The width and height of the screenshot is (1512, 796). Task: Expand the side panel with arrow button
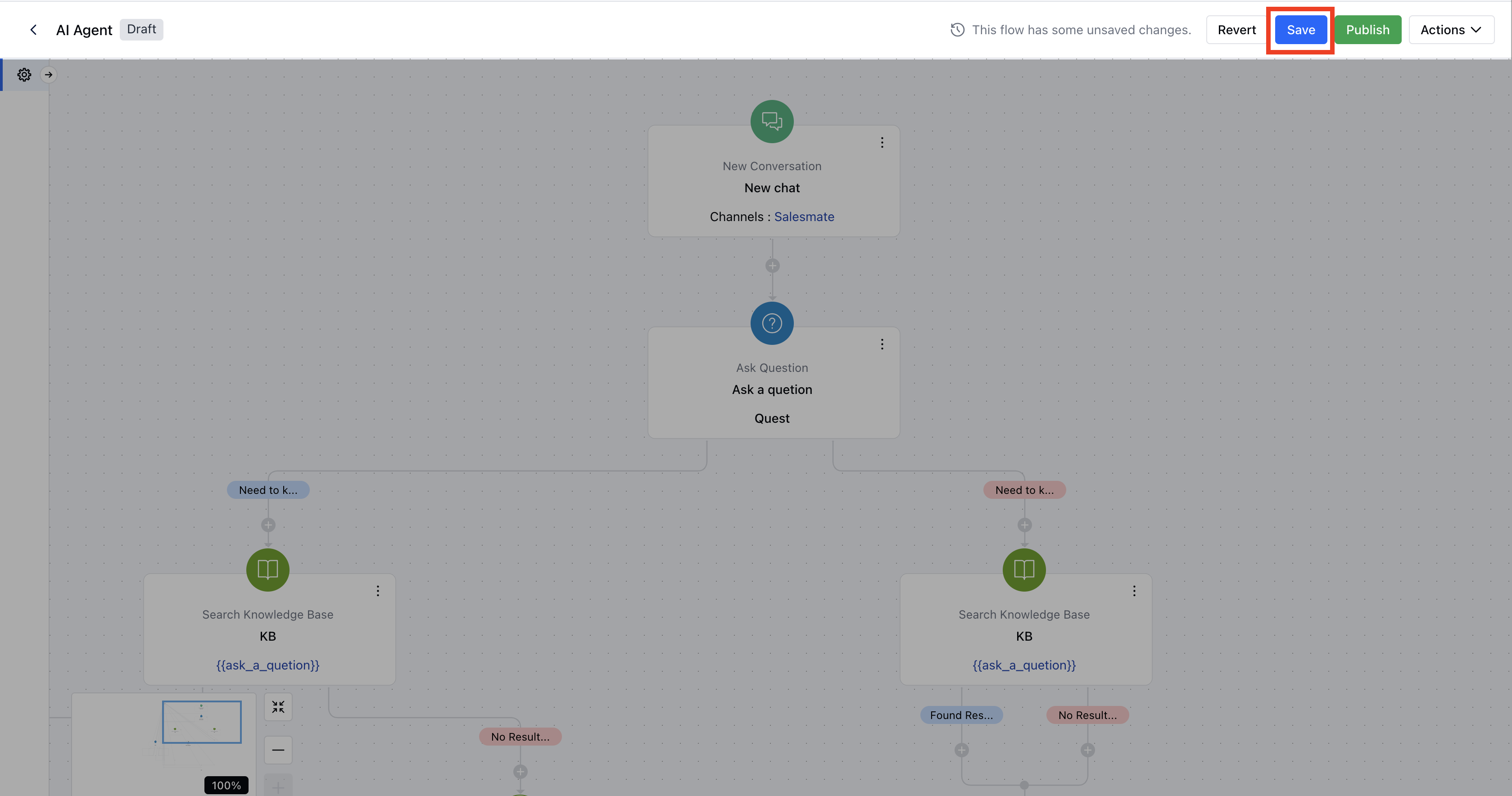pos(49,75)
